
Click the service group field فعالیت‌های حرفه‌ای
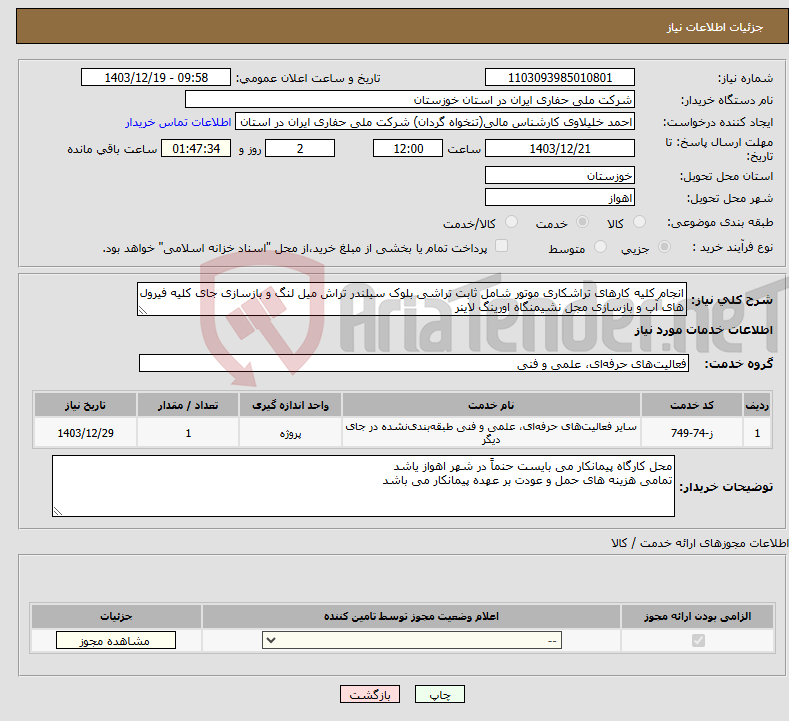414,363
